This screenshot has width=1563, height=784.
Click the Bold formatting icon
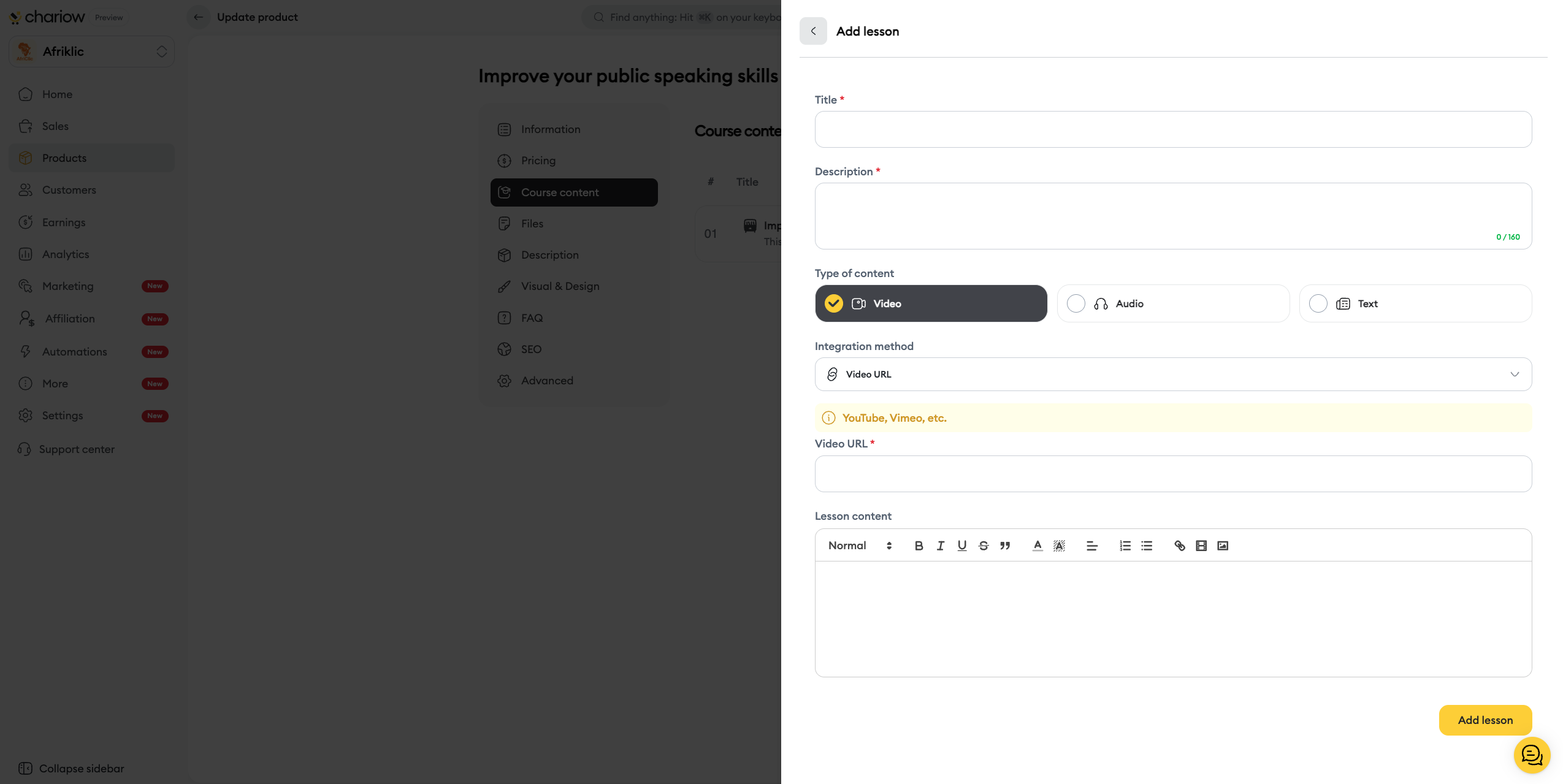pos(919,546)
